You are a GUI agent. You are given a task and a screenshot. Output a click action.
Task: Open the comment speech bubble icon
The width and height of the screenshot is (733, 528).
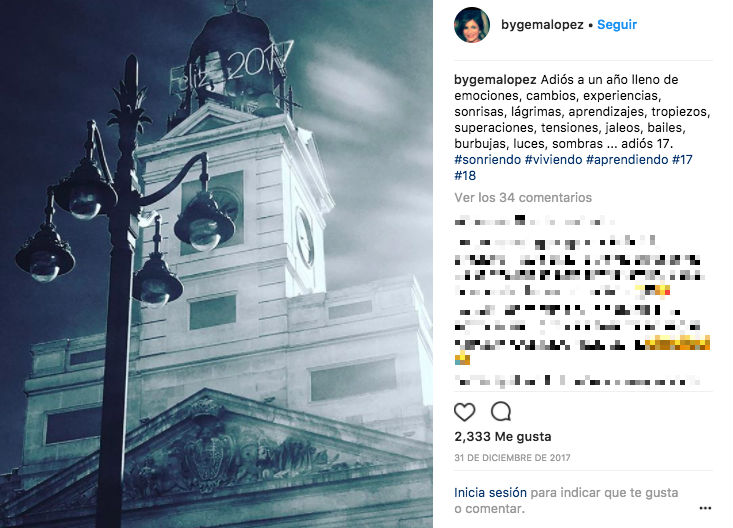pos(501,412)
